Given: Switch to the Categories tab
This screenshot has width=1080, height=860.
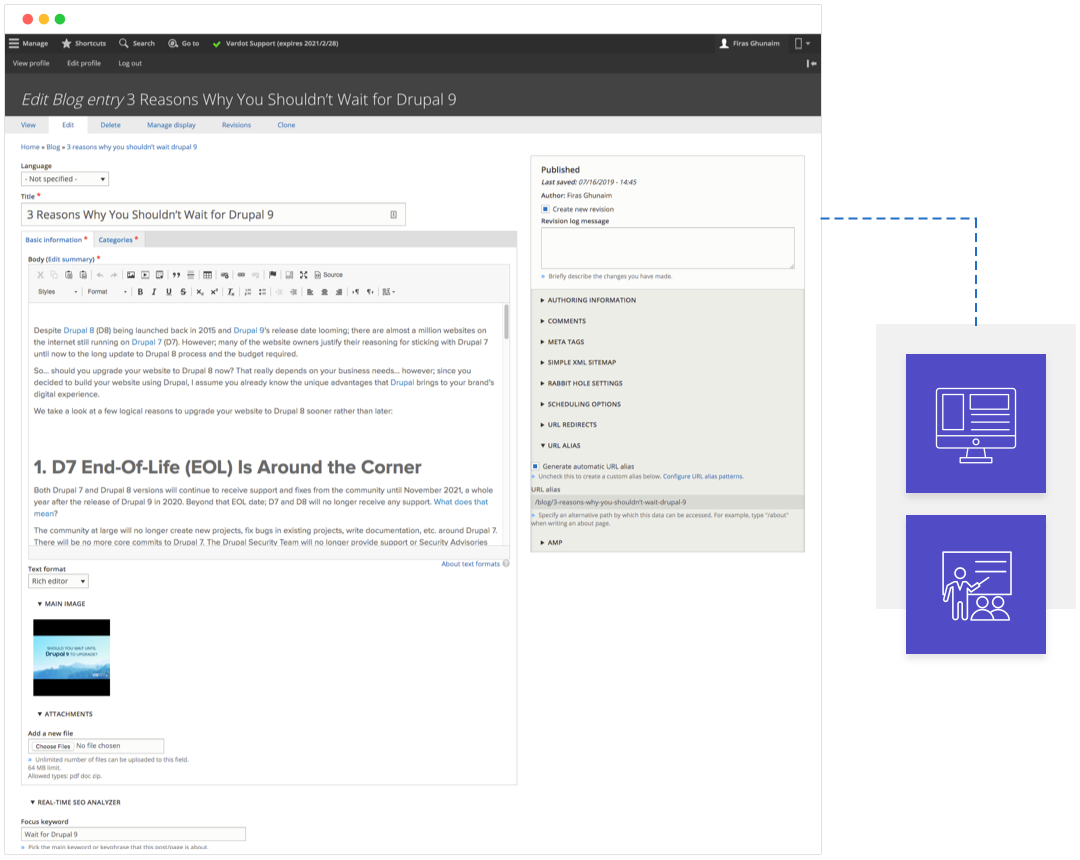Looking at the screenshot, I should pos(118,240).
